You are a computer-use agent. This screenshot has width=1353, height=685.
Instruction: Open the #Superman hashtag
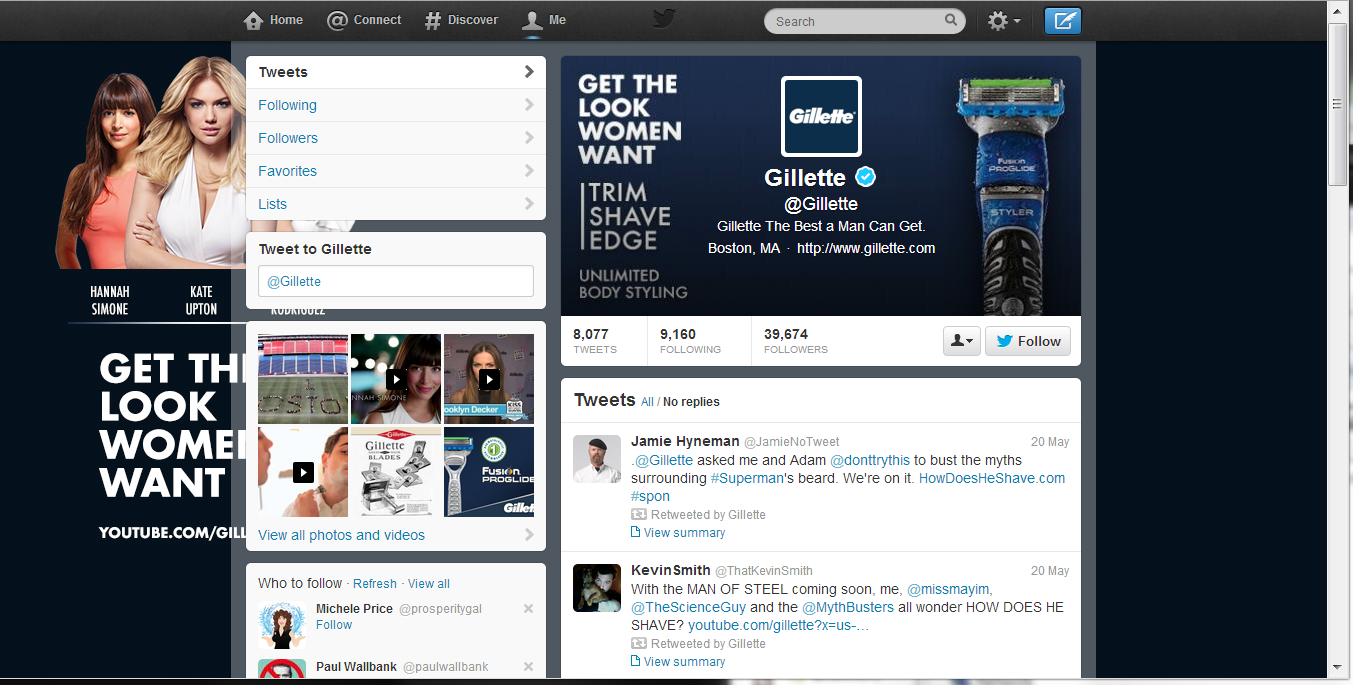click(745, 478)
